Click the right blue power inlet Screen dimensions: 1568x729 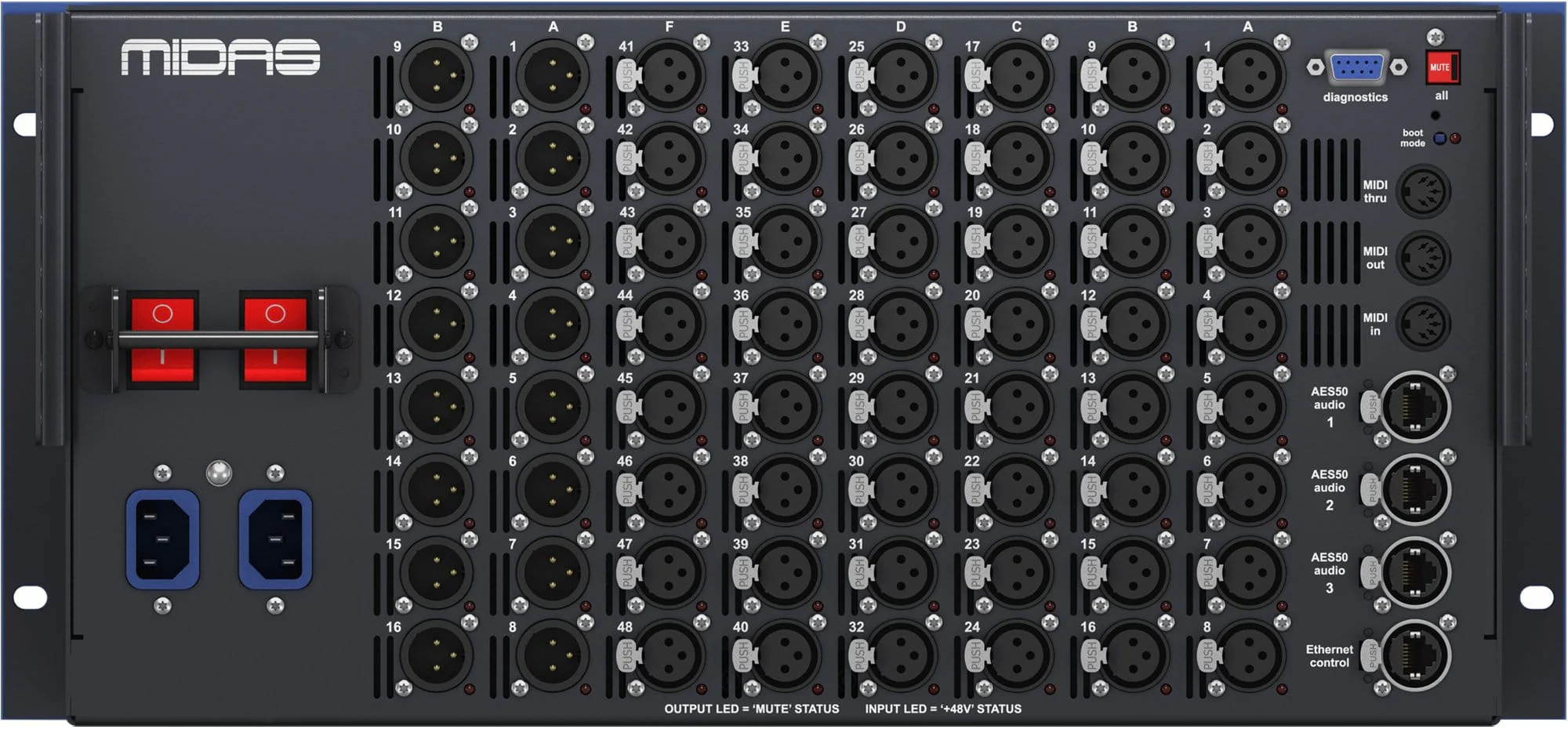pyautogui.click(x=275, y=539)
